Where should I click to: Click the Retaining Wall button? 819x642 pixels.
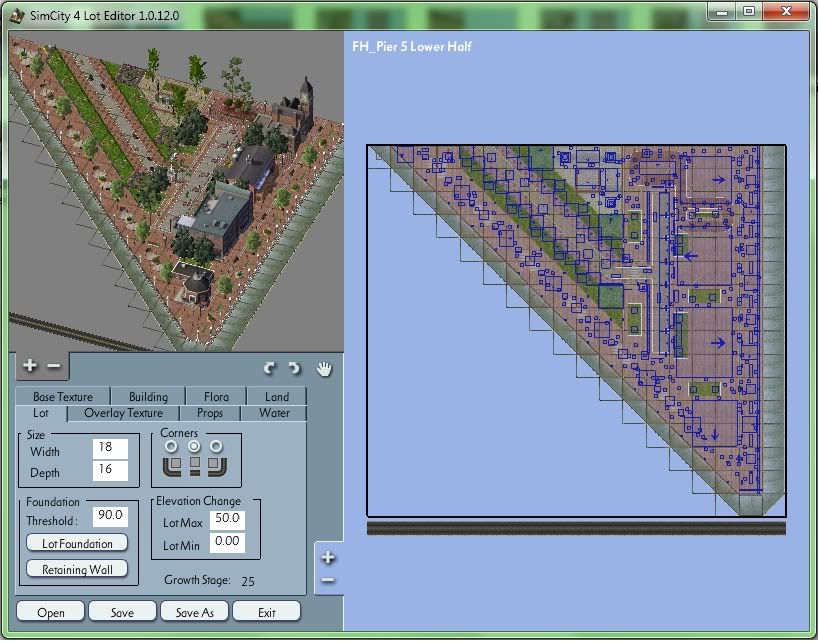click(x=77, y=569)
